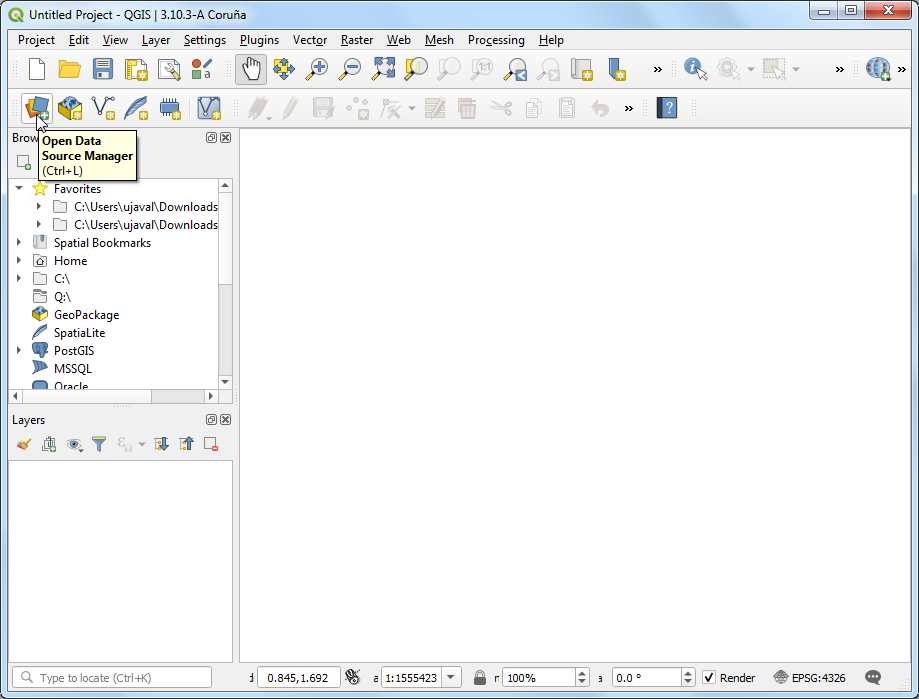Screen dimensions: 919x699
Task: Open the log messages speech bubble
Action: click(873, 677)
